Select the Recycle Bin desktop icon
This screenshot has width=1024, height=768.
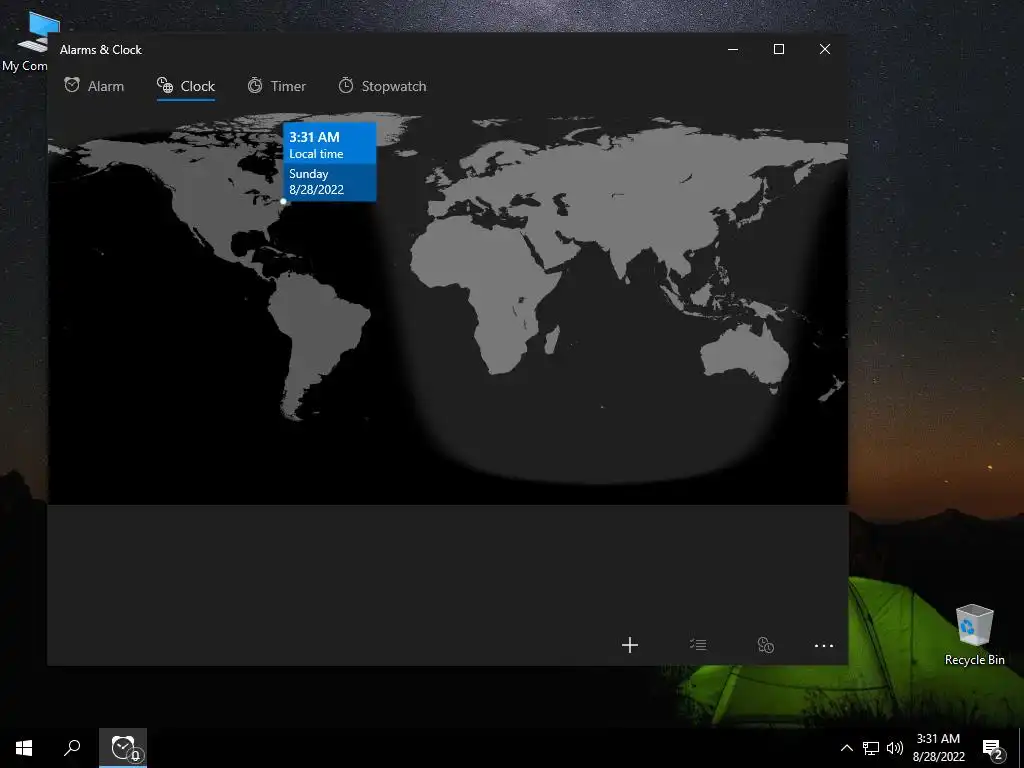(x=974, y=635)
